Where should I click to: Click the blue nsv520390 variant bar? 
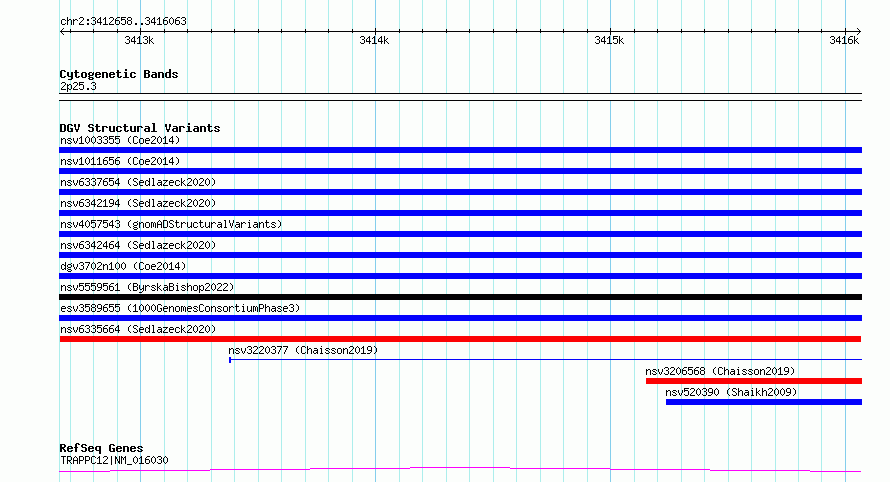(x=764, y=402)
